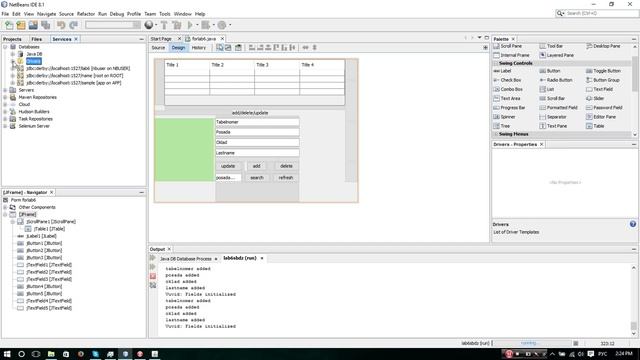Expand the Drivers node
This screenshot has width=640, height=360.
click(13, 61)
